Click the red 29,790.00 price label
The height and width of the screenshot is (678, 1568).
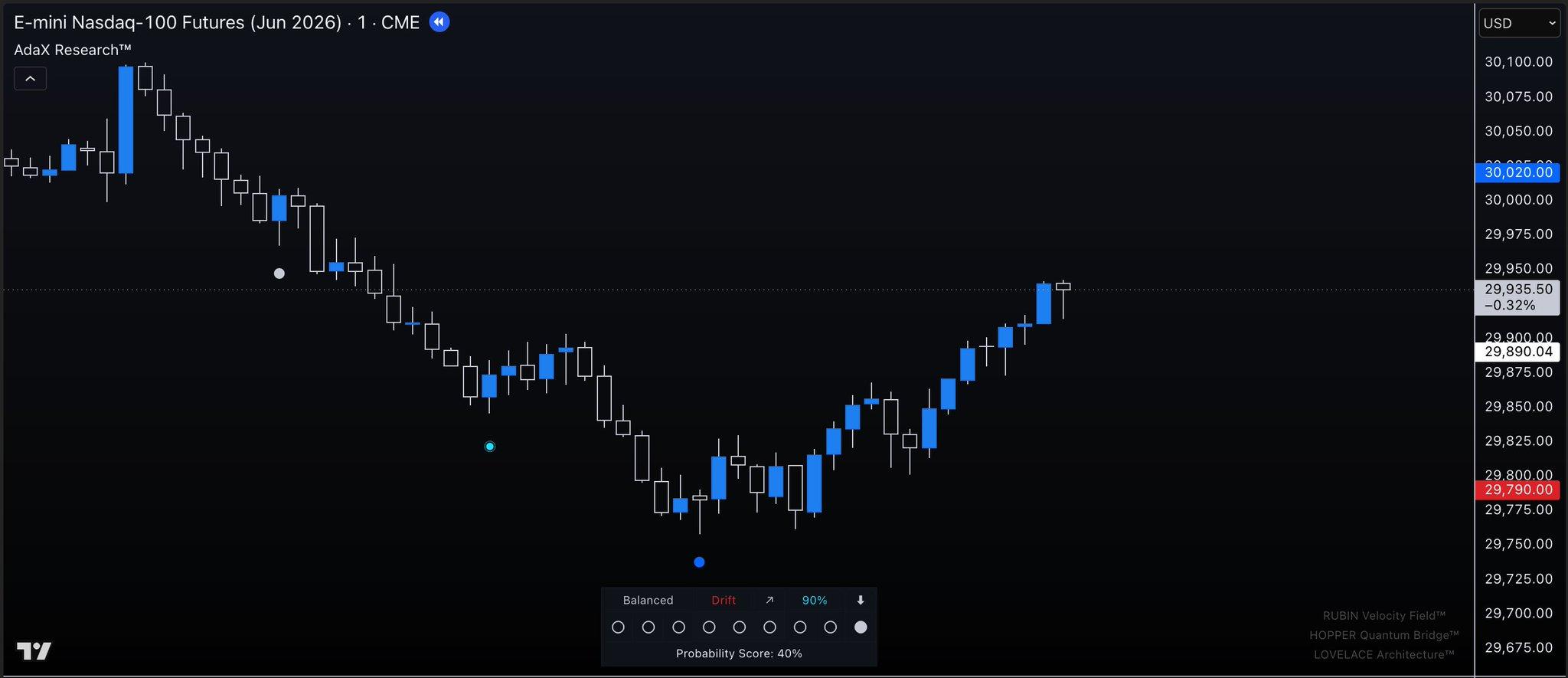tap(1517, 490)
